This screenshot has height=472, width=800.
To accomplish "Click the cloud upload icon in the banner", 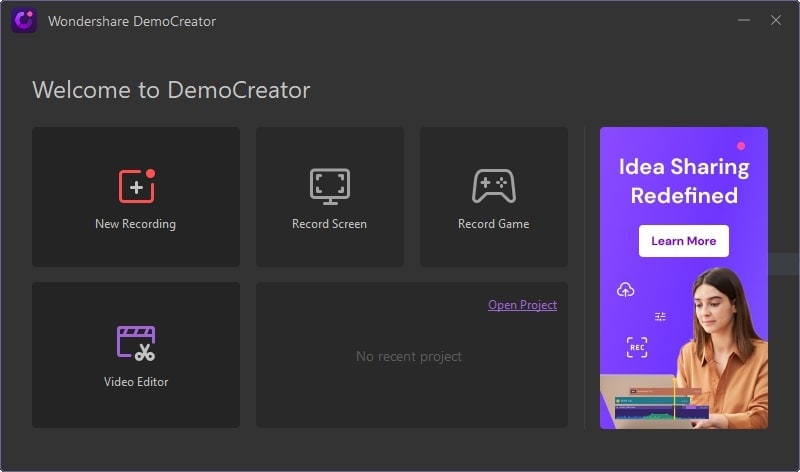I will coord(626,290).
